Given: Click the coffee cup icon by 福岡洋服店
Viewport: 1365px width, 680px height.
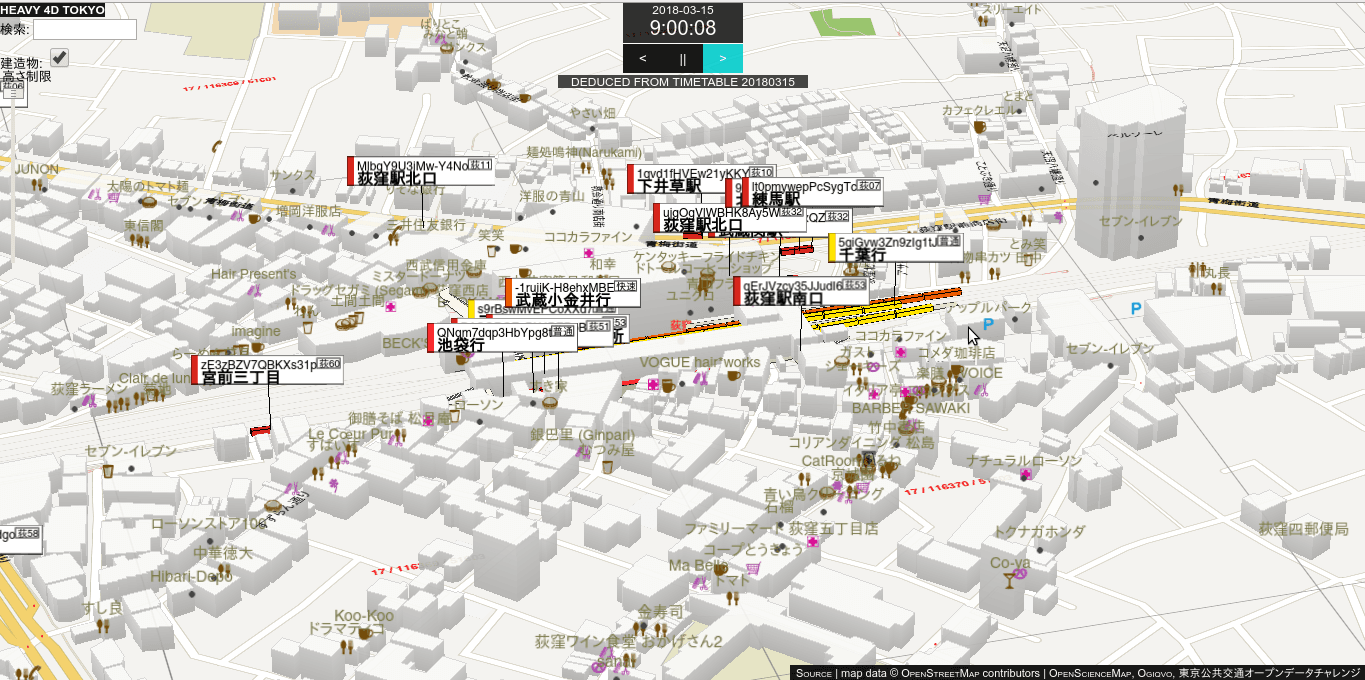Looking at the screenshot, I should (255, 218).
